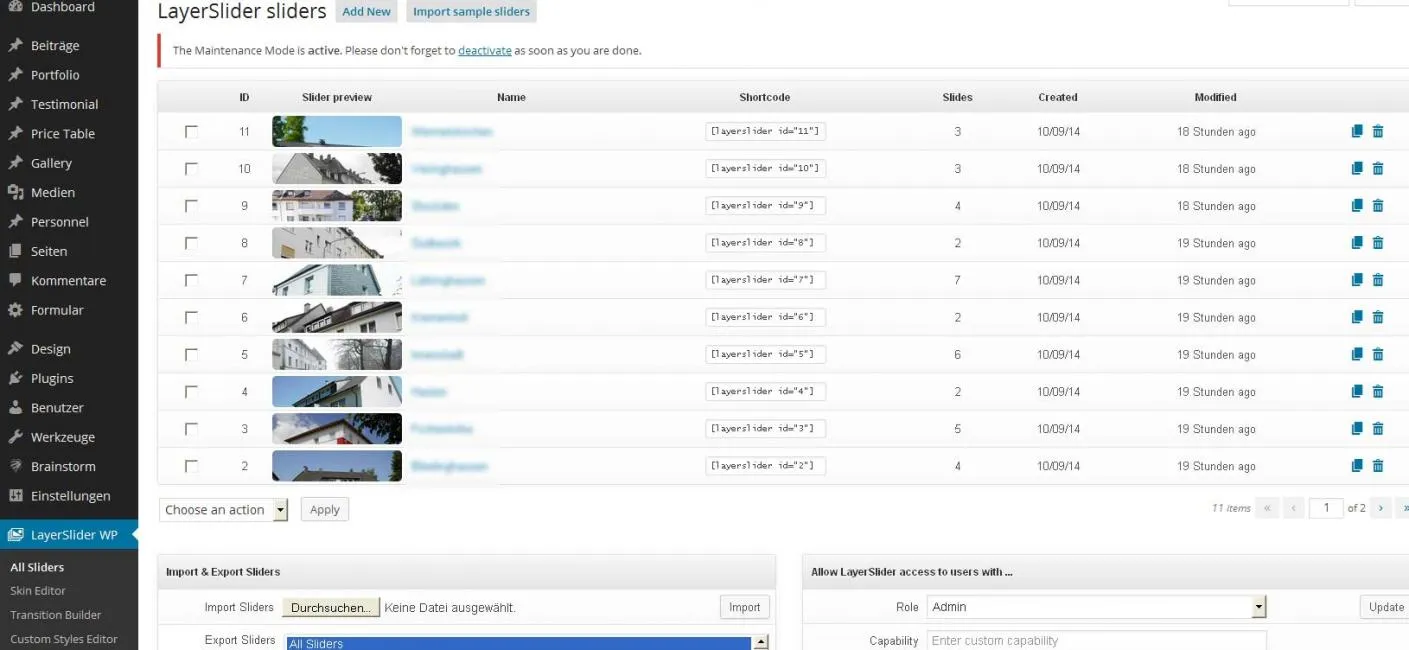Screen dimensions: 1409x650
Task: Go to next page arrow in pagination
Action: [1381, 508]
